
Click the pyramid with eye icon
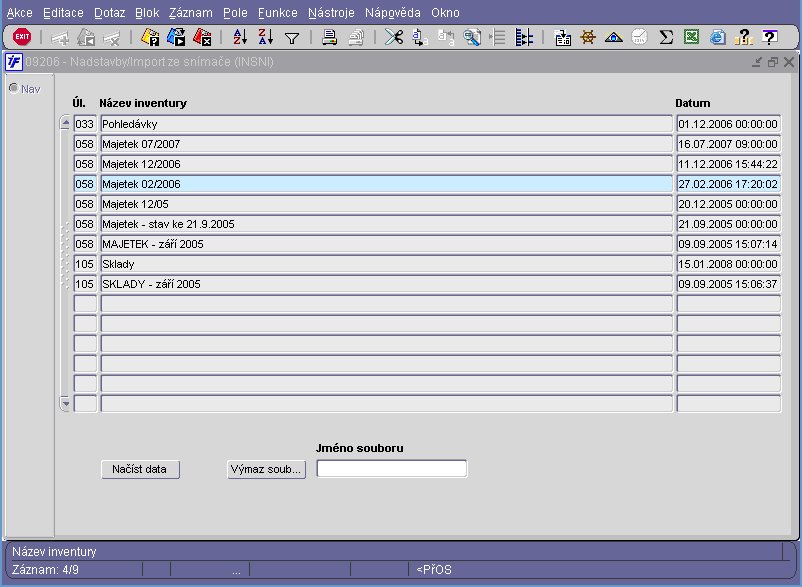[613, 37]
